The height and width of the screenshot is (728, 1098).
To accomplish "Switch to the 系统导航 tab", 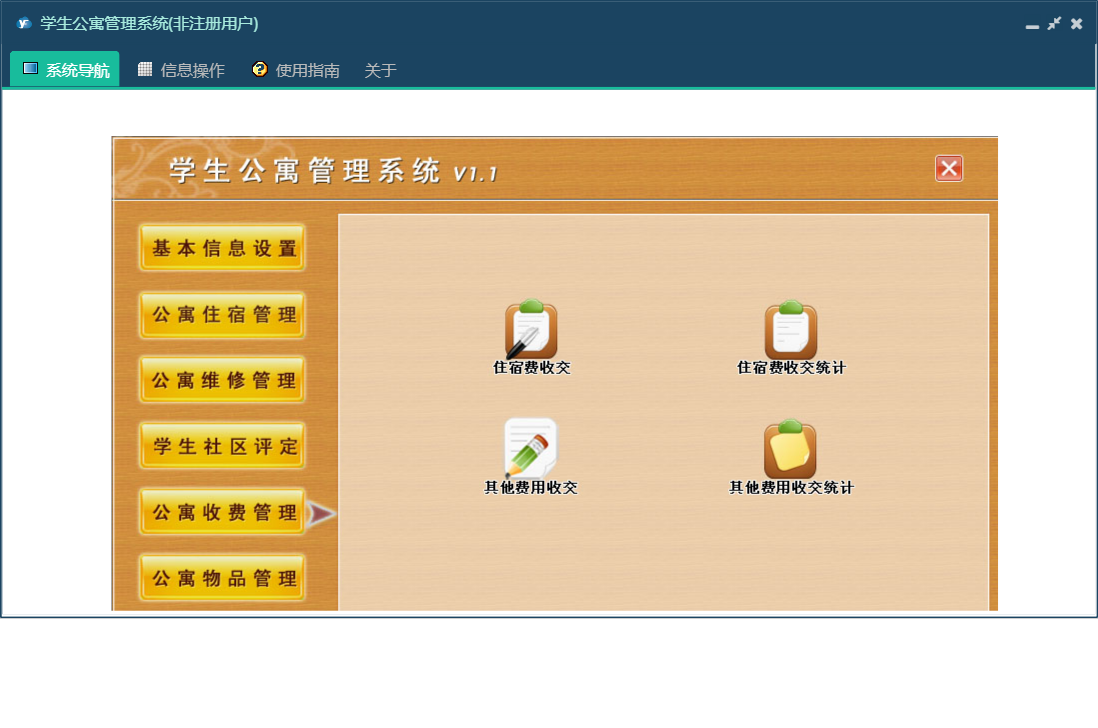I will (65, 69).
